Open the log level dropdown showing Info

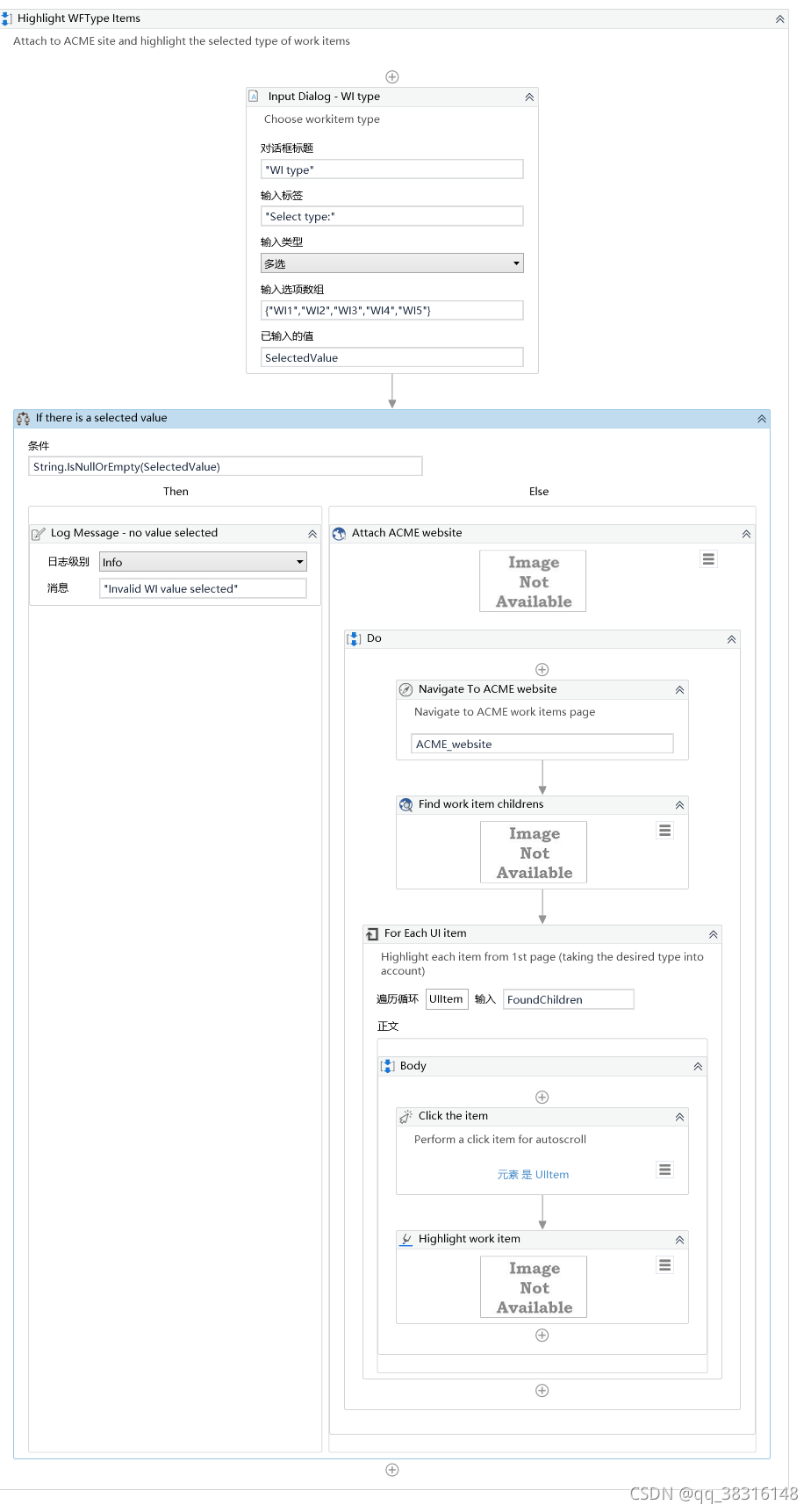tap(203, 562)
